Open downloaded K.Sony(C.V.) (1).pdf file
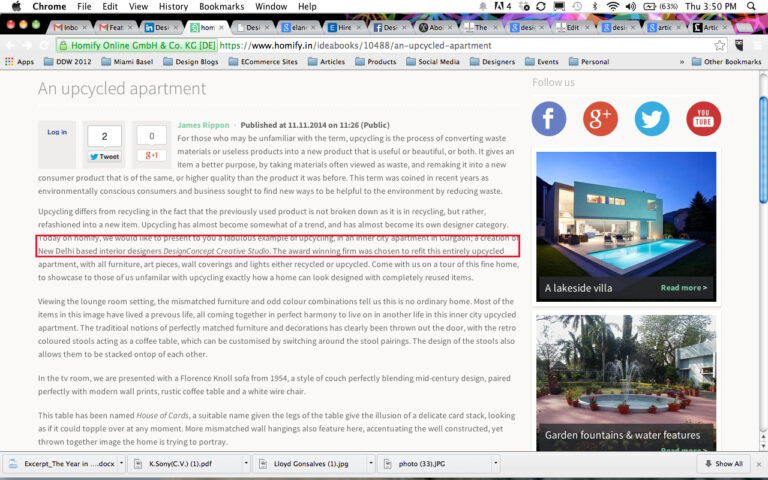This screenshot has width=768, height=480. coord(186,463)
